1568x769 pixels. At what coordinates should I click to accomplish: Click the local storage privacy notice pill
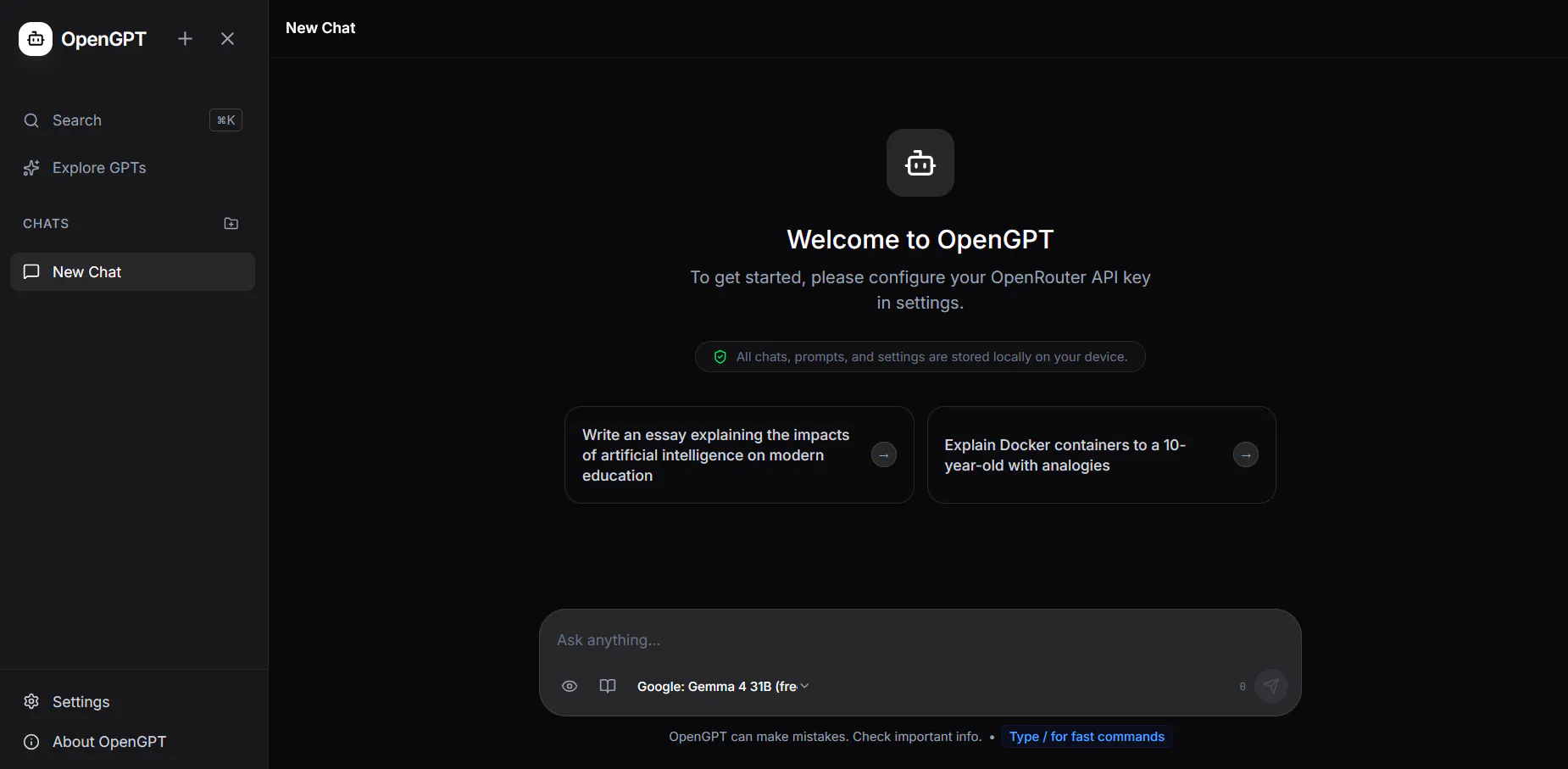[920, 357]
